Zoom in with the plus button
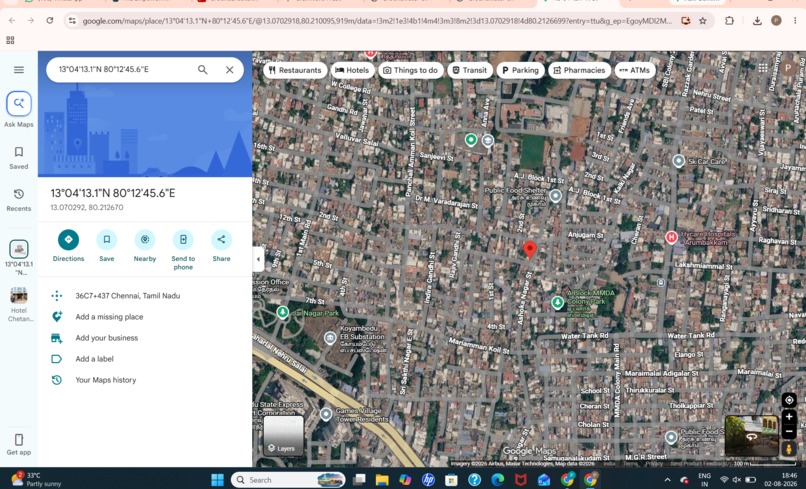 click(789, 417)
